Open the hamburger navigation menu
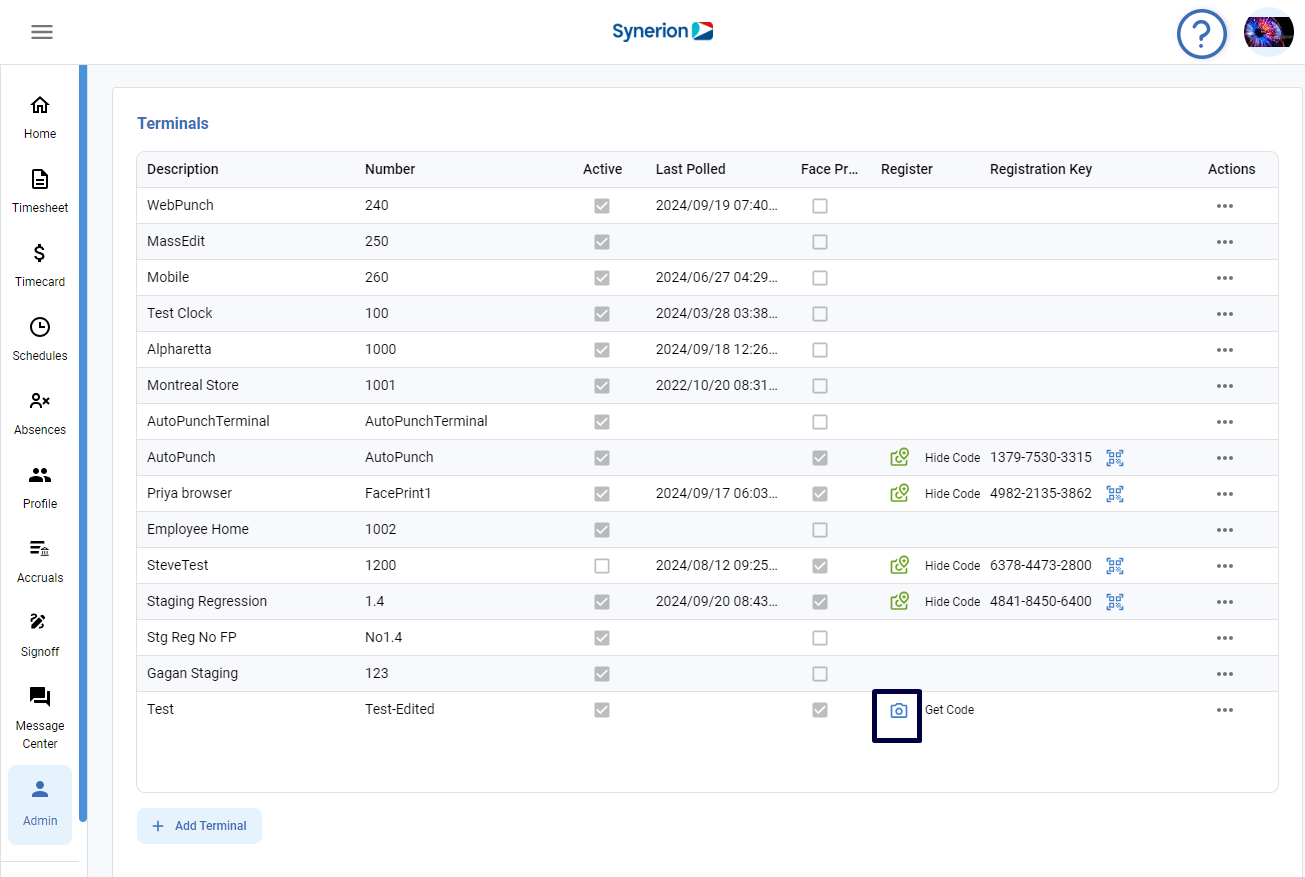The height and width of the screenshot is (877, 1305). point(41,32)
